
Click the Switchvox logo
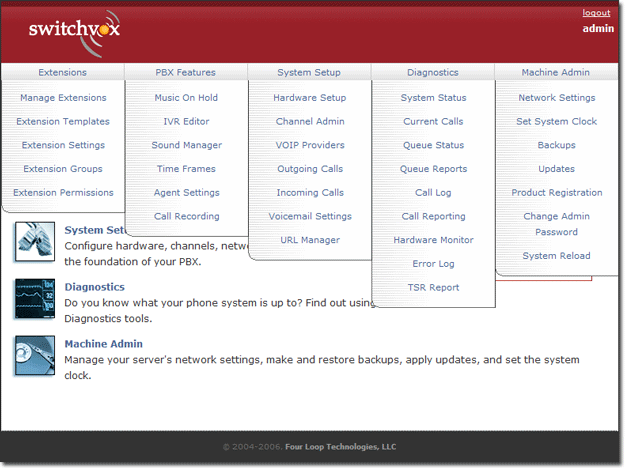coord(74,33)
